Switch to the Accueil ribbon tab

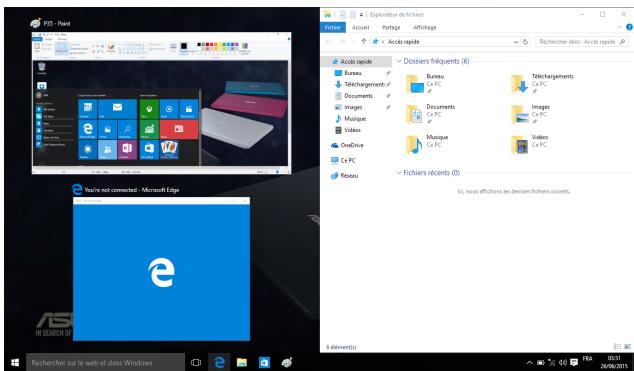click(x=360, y=27)
